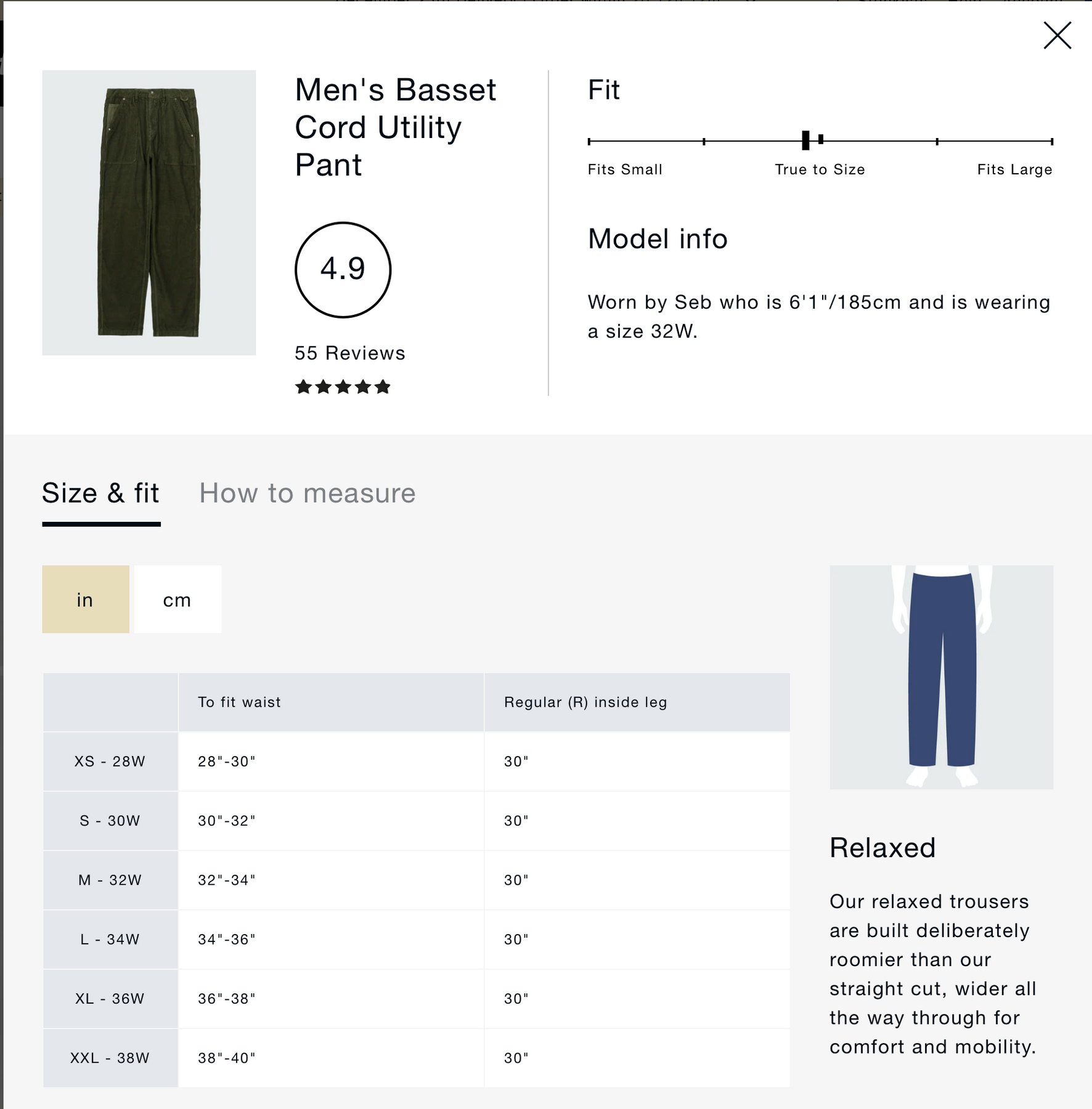This screenshot has width=1092, height=1109.
Task: Close the size guide dialog
Action: click(x=1057, y=36)
